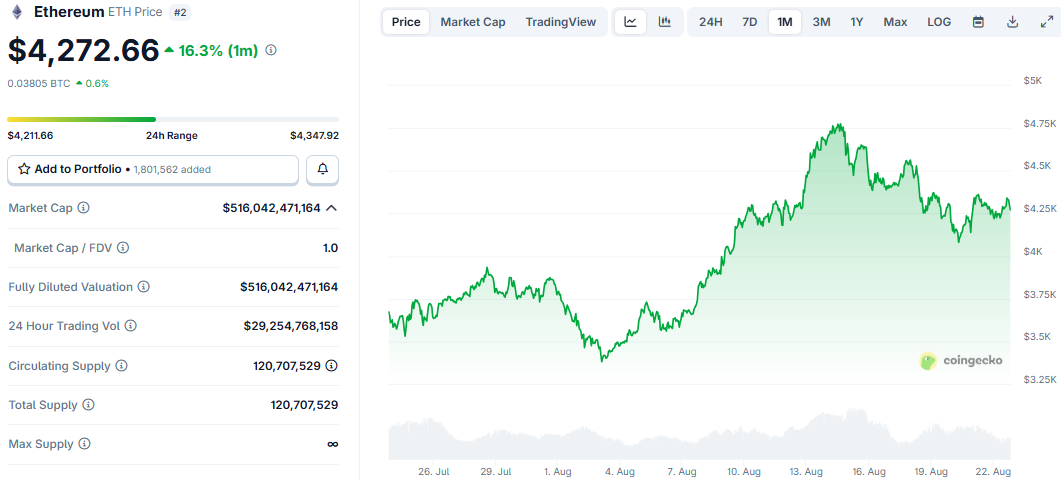Click the star Add to Portfolio button
The width and height of the screenshot is (1061, 480).
(153, 169)
